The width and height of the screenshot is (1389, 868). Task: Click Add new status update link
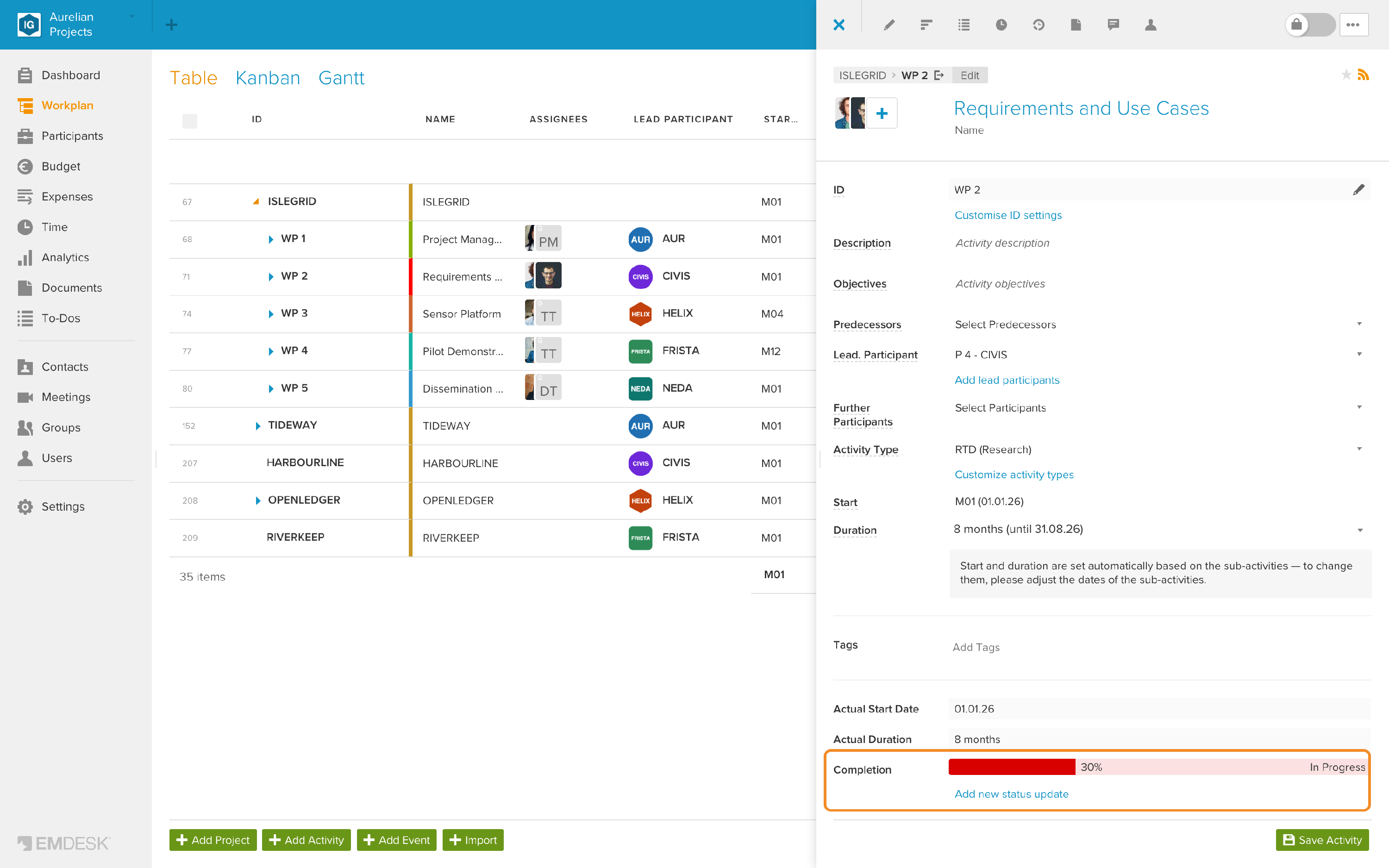point(1011,794)
